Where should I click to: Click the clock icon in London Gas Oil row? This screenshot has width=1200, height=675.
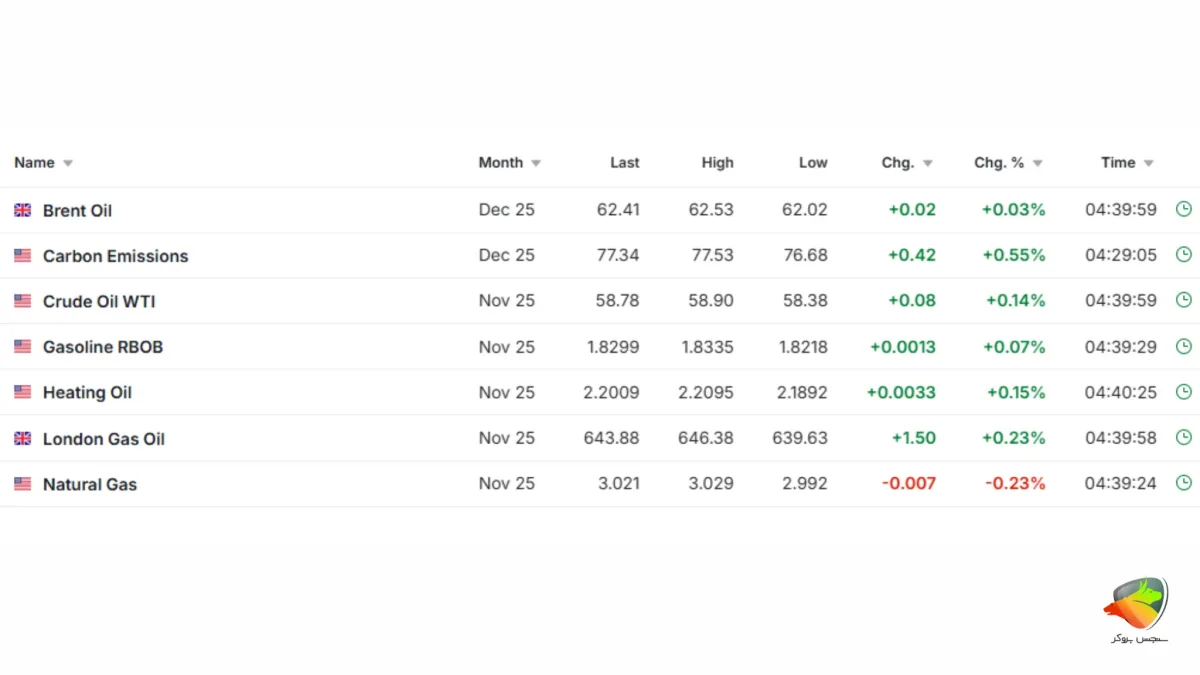1183,437
